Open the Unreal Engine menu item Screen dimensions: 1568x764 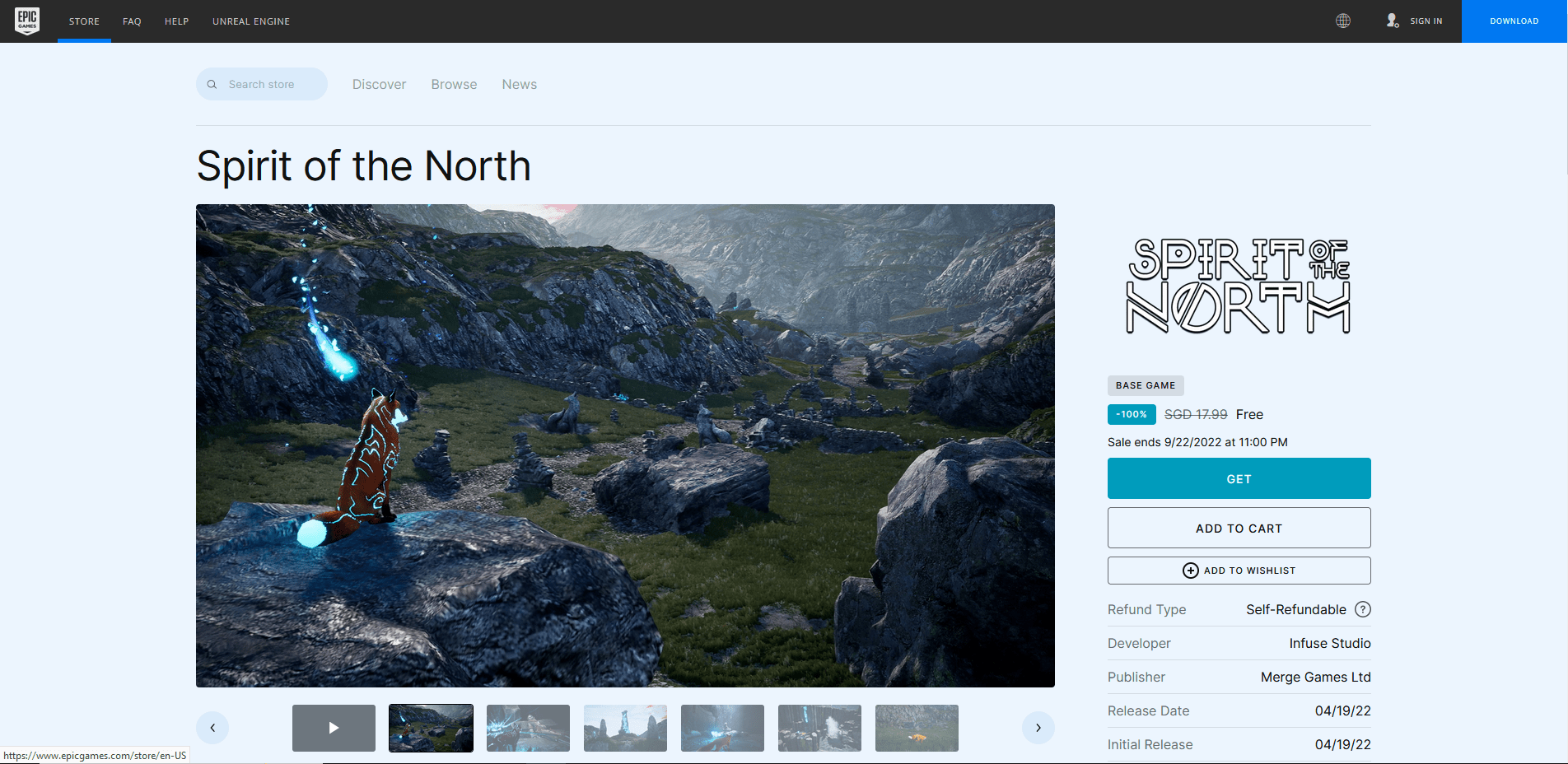tap(251, 21)
